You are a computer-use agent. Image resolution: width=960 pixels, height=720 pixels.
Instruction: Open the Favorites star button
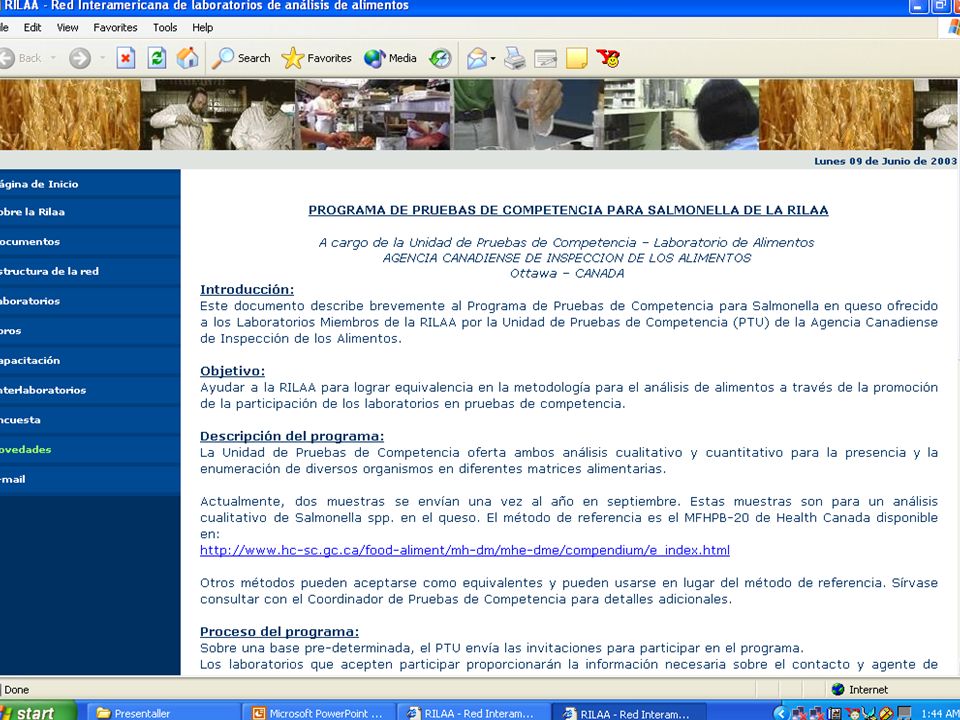pyautogui.click(x=317, y=58)
